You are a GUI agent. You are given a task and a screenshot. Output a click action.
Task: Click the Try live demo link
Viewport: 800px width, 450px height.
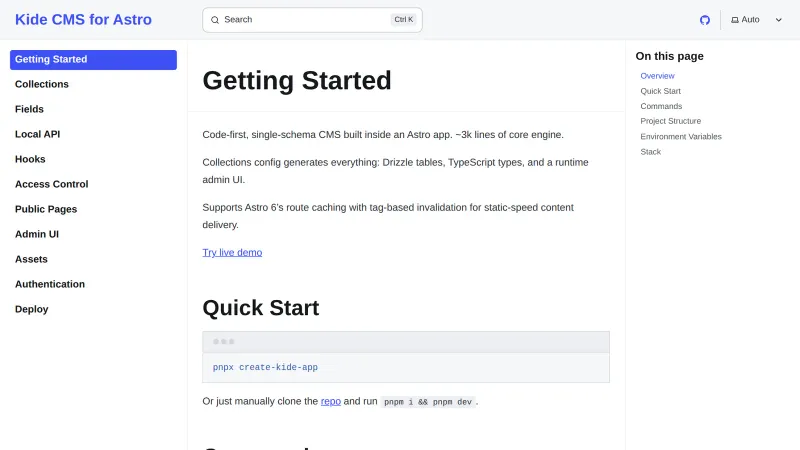(232, 253)
